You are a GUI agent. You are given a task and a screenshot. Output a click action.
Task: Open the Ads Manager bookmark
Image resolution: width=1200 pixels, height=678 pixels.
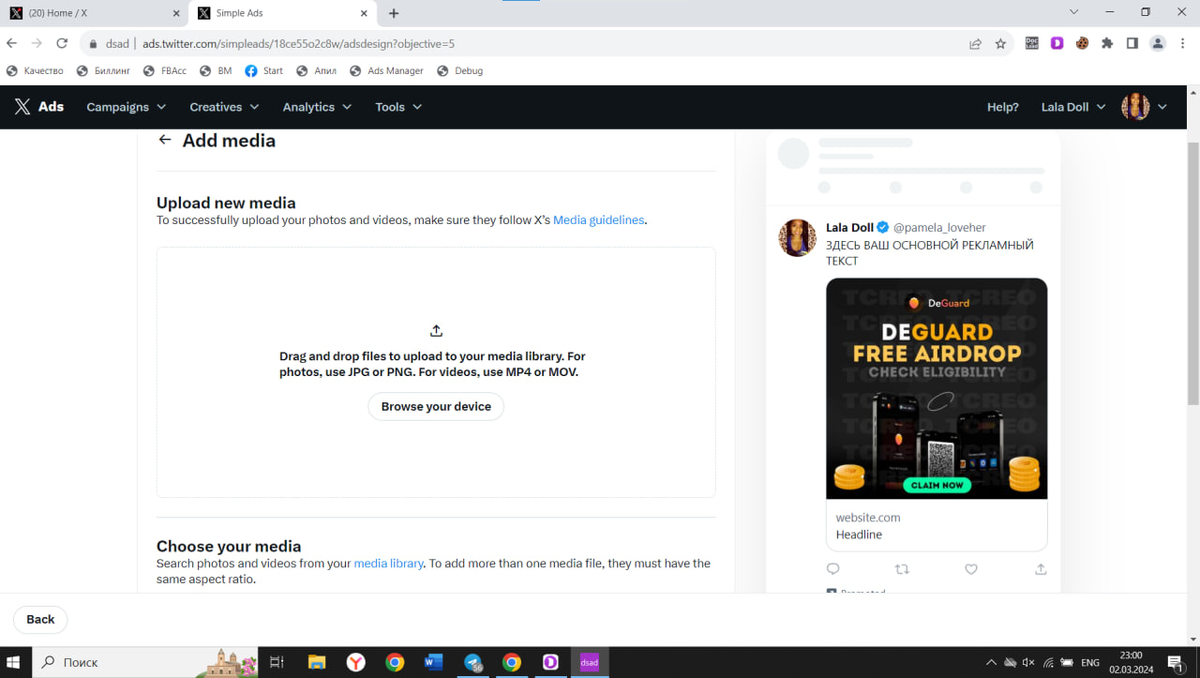coord(386,71)
